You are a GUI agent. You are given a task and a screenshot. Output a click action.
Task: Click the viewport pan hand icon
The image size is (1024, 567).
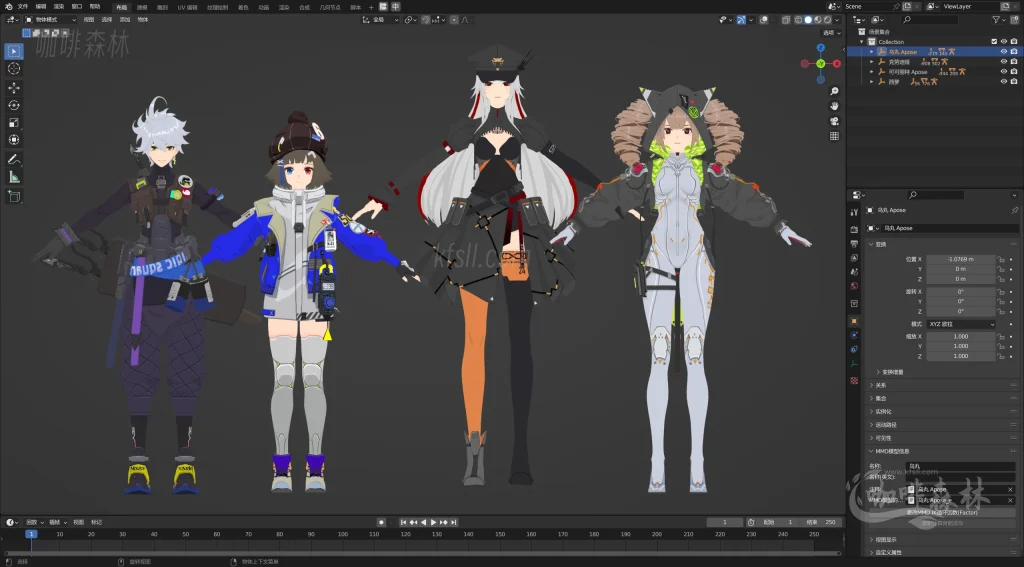point(834,106)
